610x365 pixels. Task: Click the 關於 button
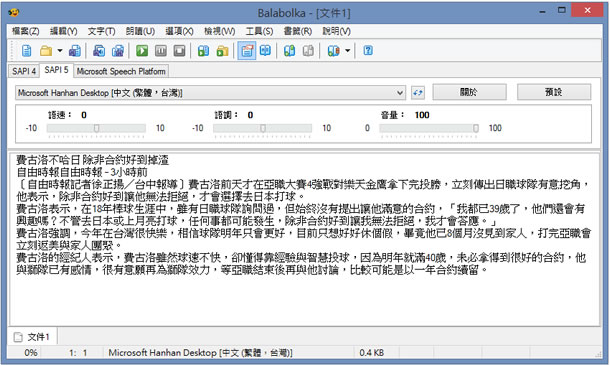[x=469, y=92]
